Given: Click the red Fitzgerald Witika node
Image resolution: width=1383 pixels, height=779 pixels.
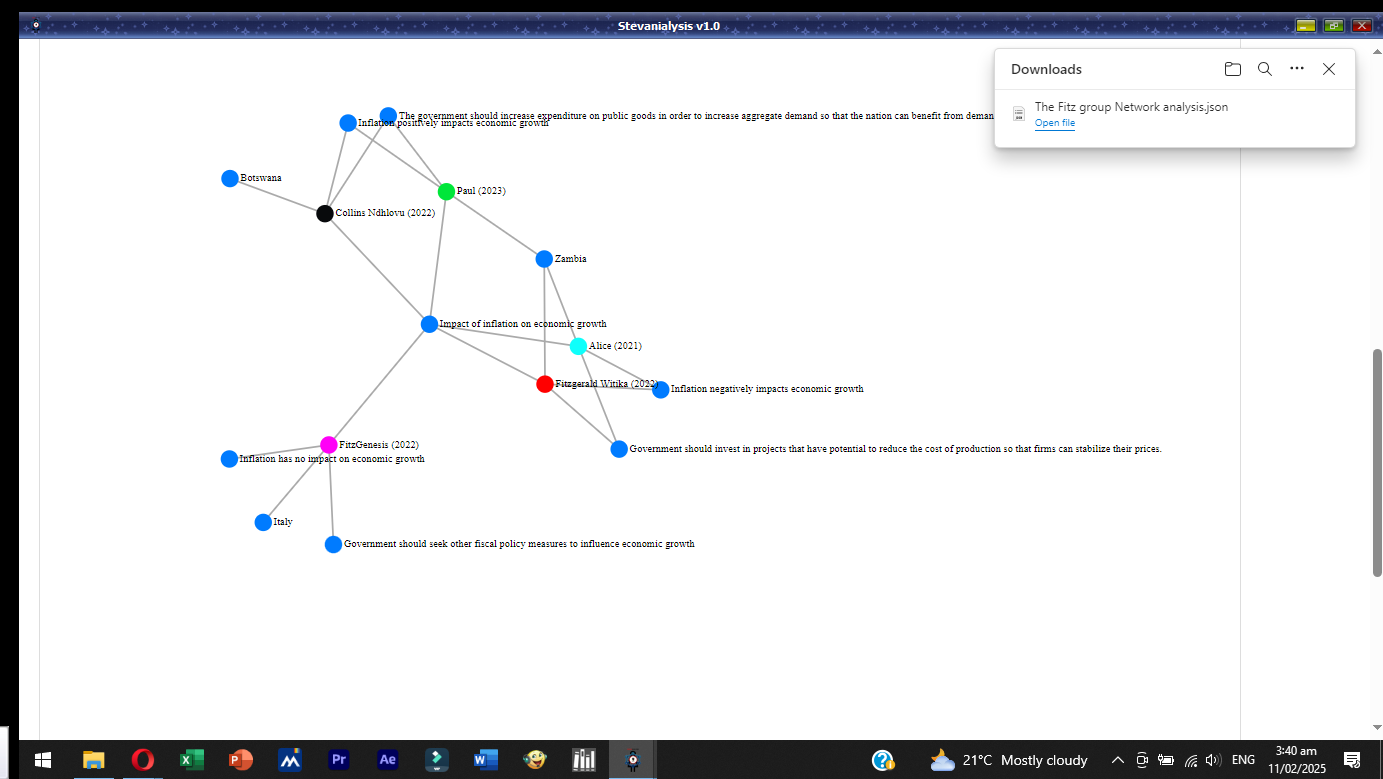Looking at the screenshot, I should [x=545, y=384].
